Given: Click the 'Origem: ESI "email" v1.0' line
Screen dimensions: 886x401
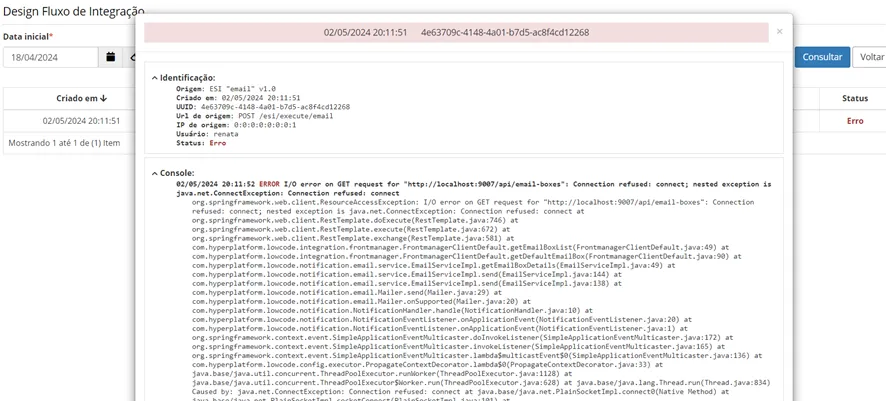Looking at the screenshot, I should [226, 89].
